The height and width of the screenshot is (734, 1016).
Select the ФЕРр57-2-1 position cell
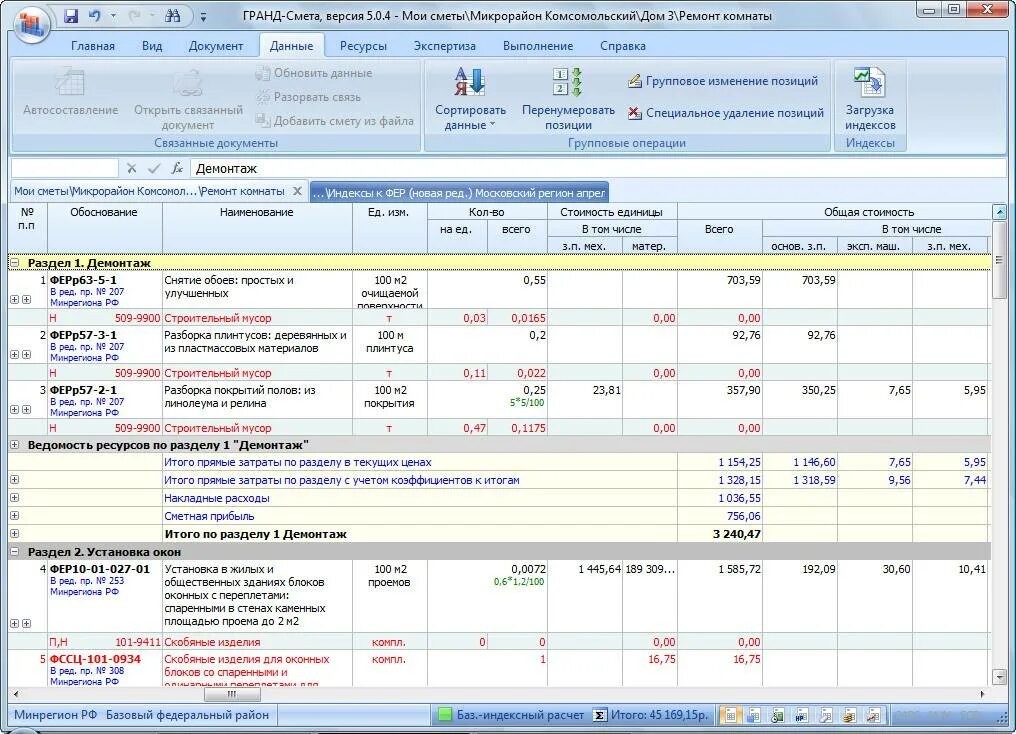click(x=104, y=400)
